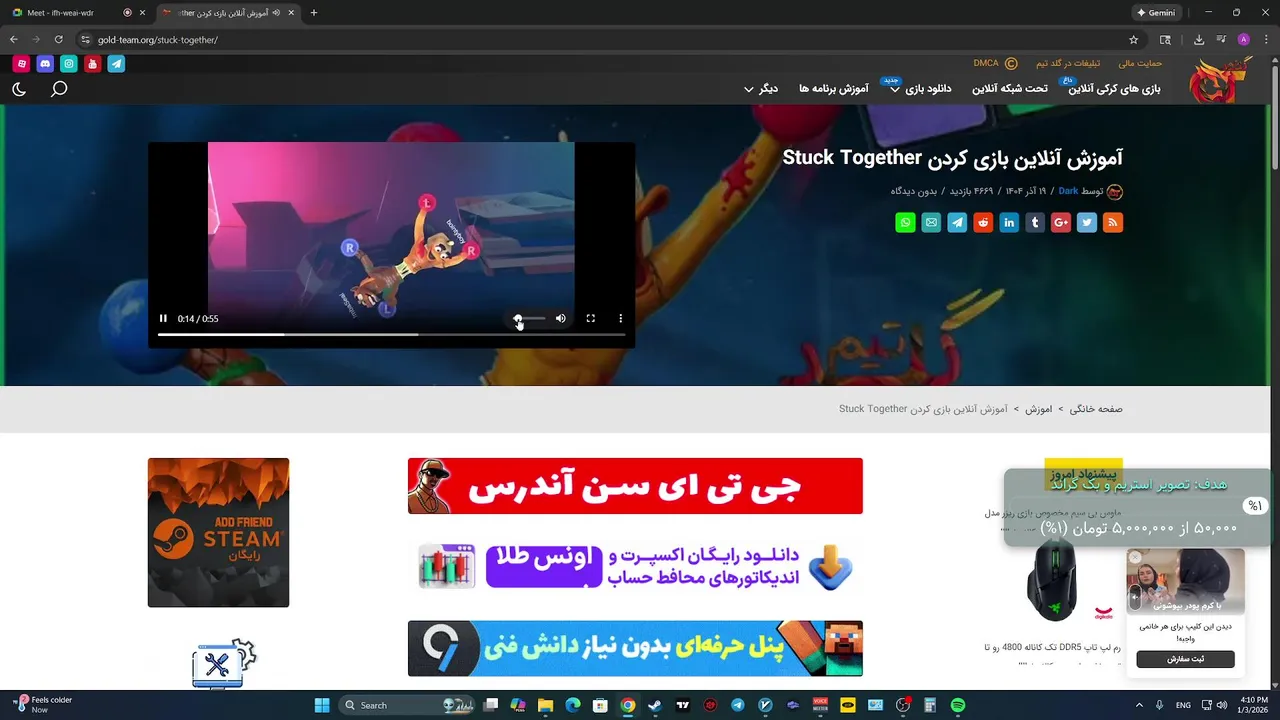Enter fullscreen on the video player
Screen dimensions: 1280x720
(x=591, y=319)
